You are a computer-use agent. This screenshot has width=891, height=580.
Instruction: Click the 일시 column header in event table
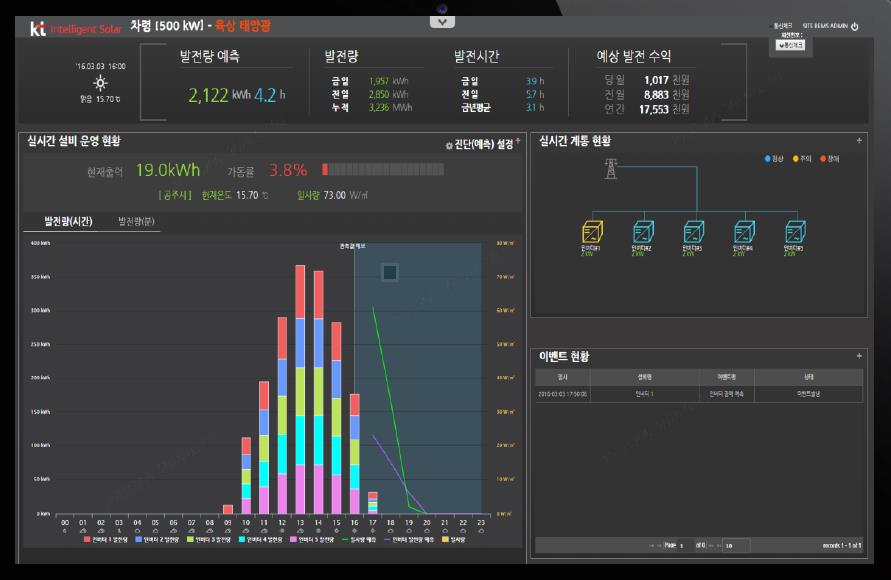tap(563, 377)
